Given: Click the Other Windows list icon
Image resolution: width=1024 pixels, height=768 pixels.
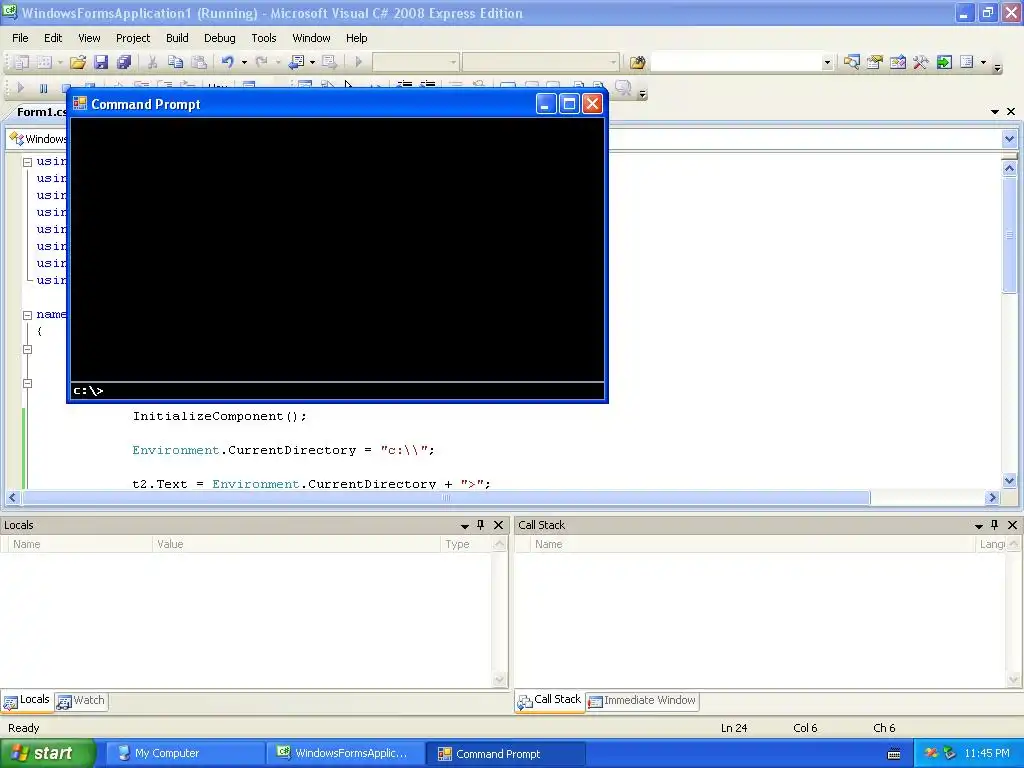Looking at the screenshot, I should point(967,62).
